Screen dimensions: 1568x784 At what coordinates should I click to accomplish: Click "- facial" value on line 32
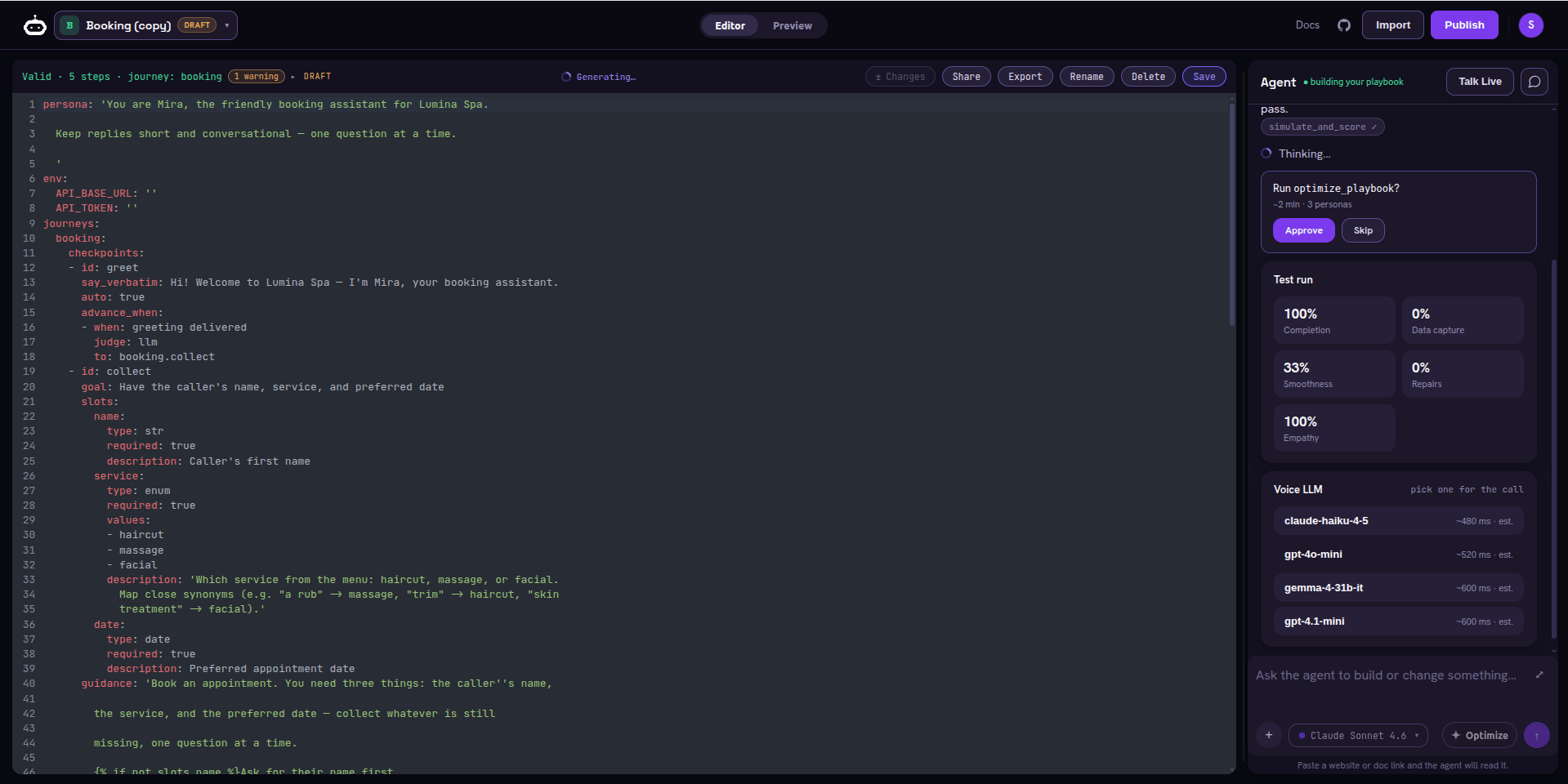pos(132,565)
